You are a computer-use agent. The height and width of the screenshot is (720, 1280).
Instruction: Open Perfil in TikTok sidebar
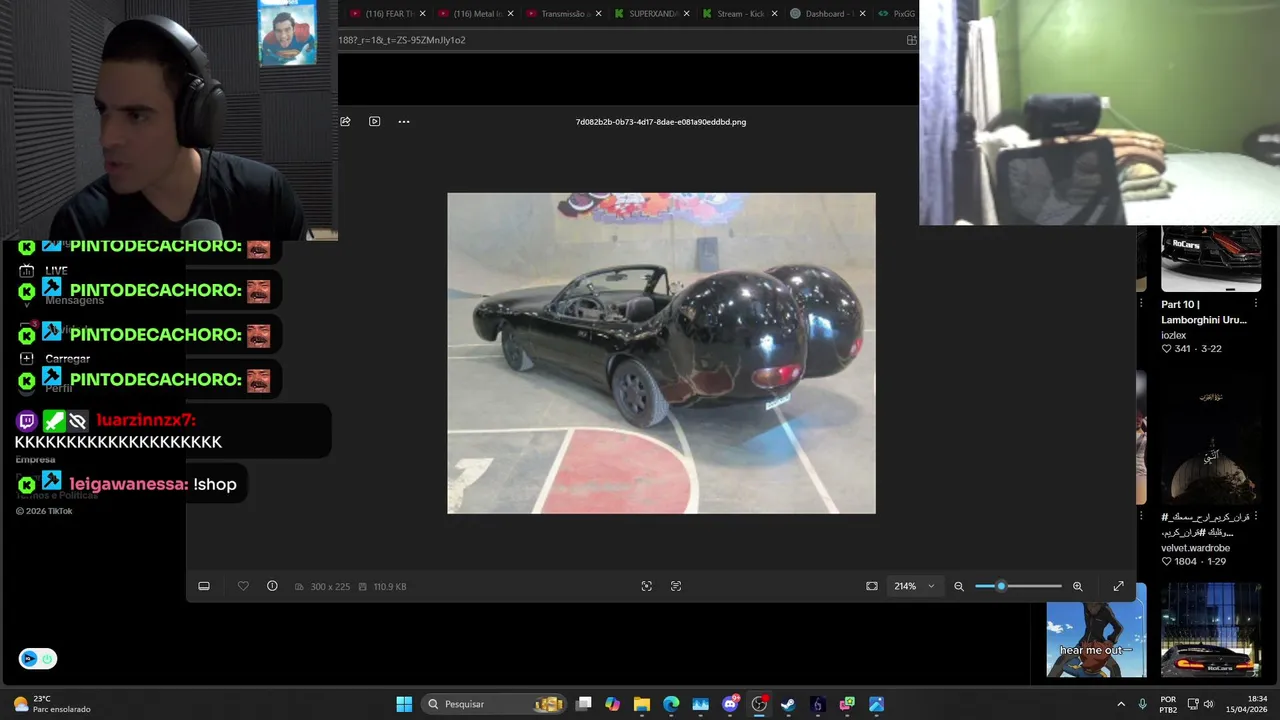coord(58,388)
